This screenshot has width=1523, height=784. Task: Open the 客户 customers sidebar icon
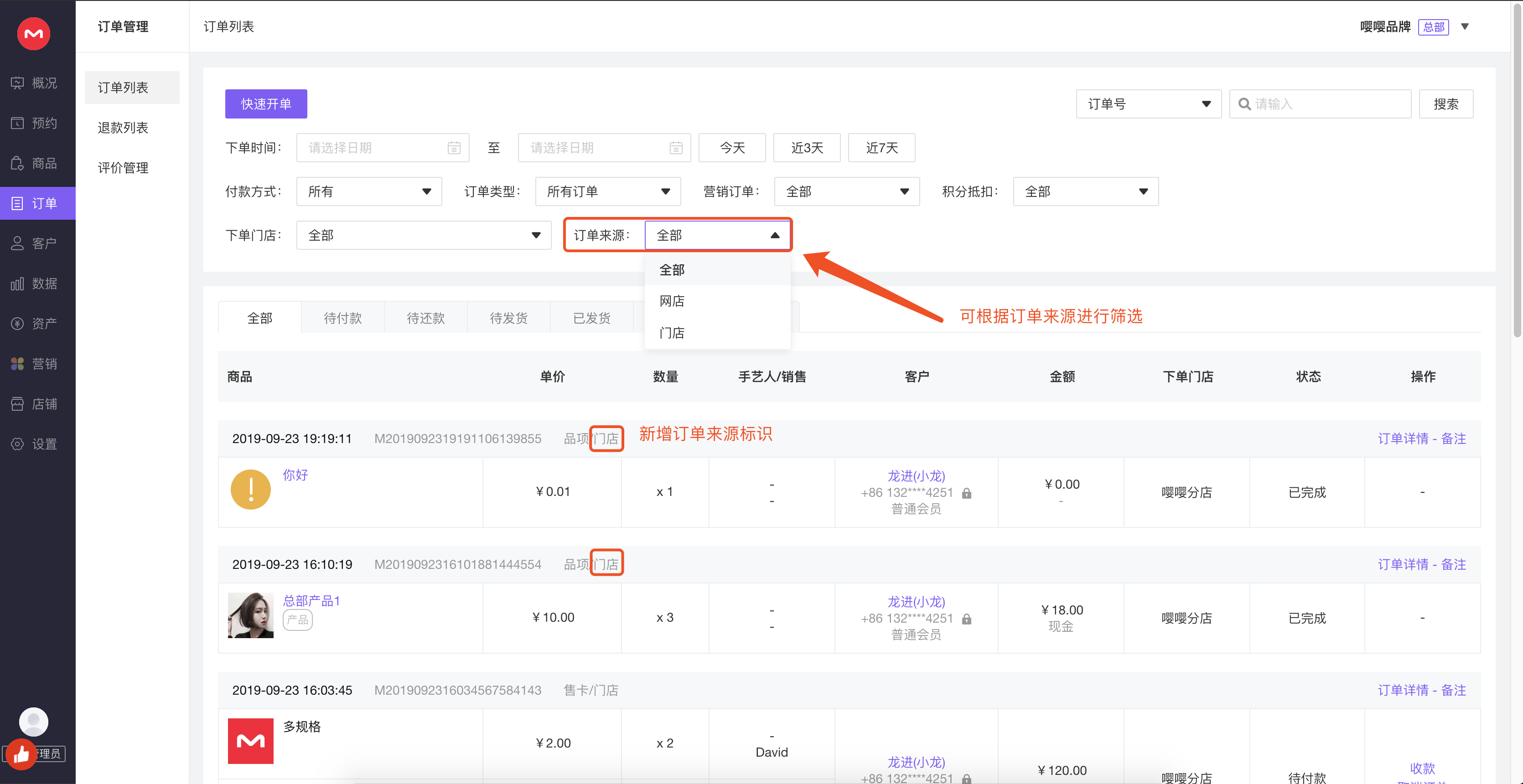click(18, 243)
